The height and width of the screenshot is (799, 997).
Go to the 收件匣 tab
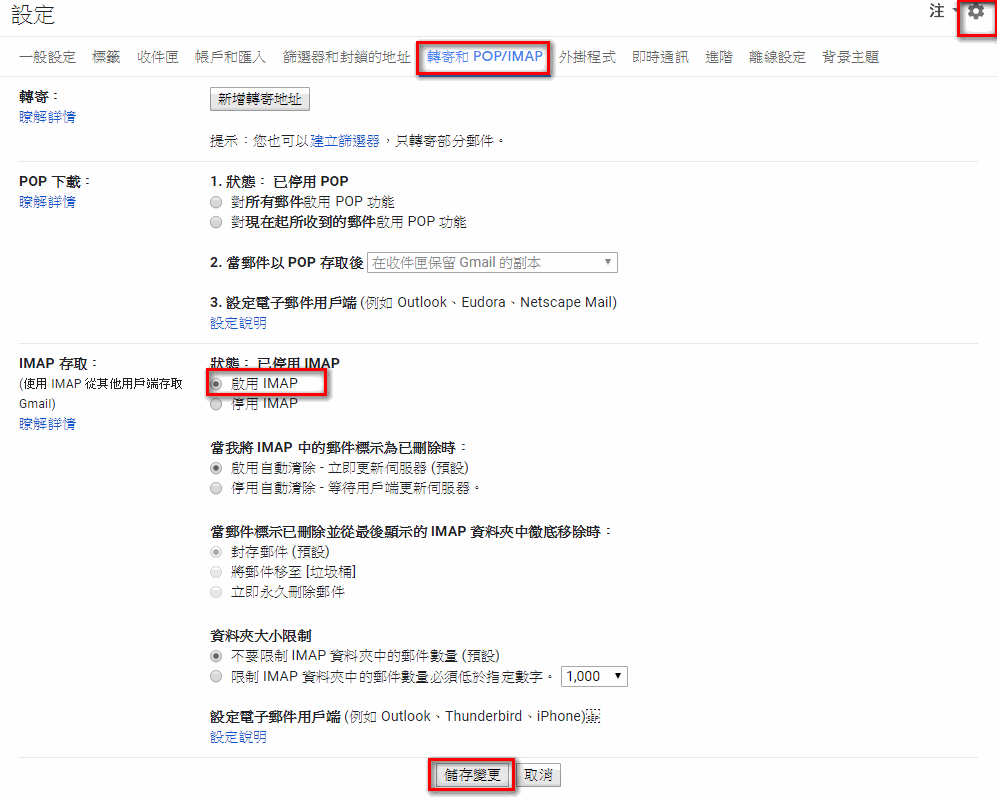(x=158, y=57)
